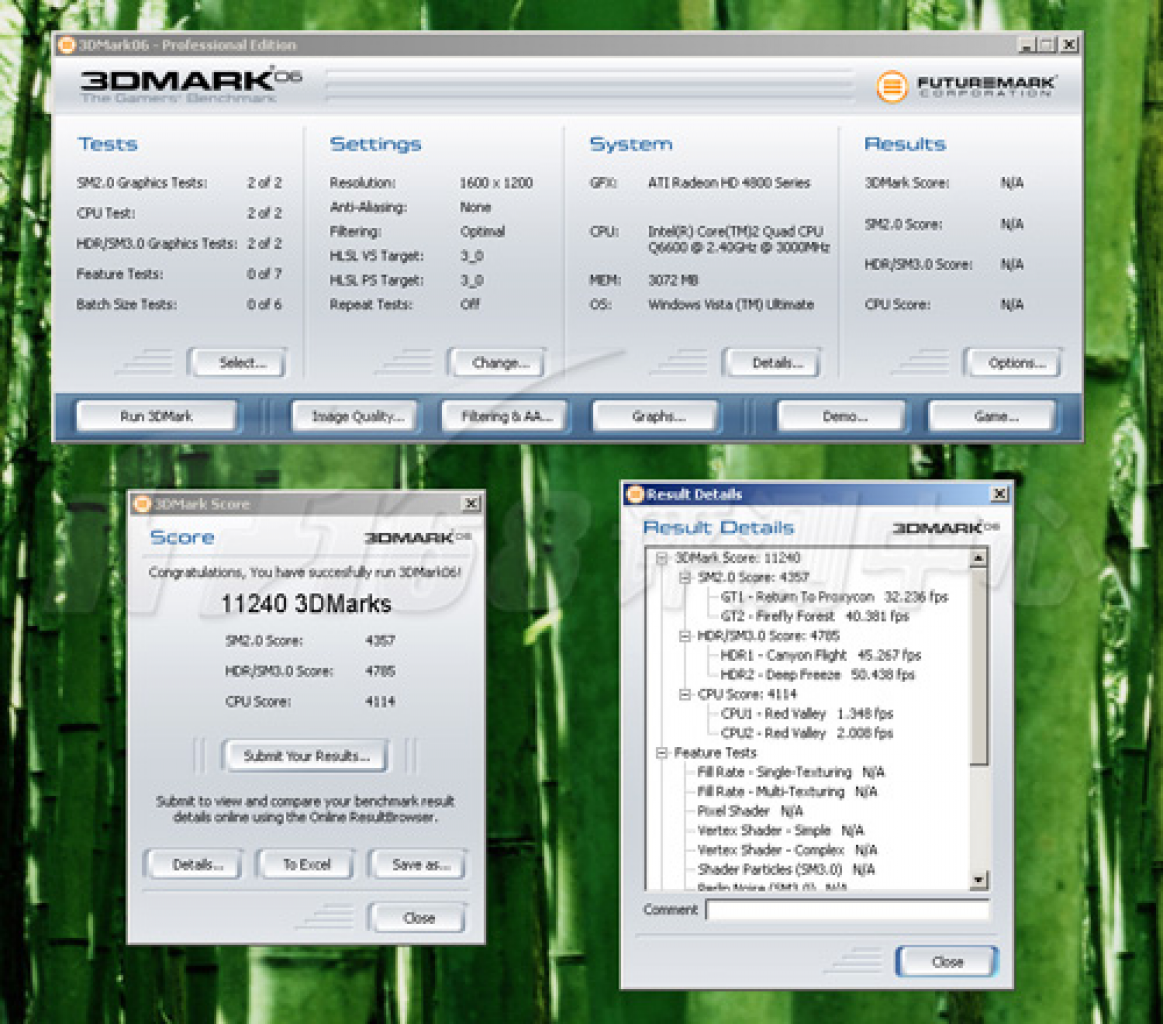The image size is (1163, 1024).
Task: Click the '11240 3DMarks' score text
Action: click(x=306, y=604)
